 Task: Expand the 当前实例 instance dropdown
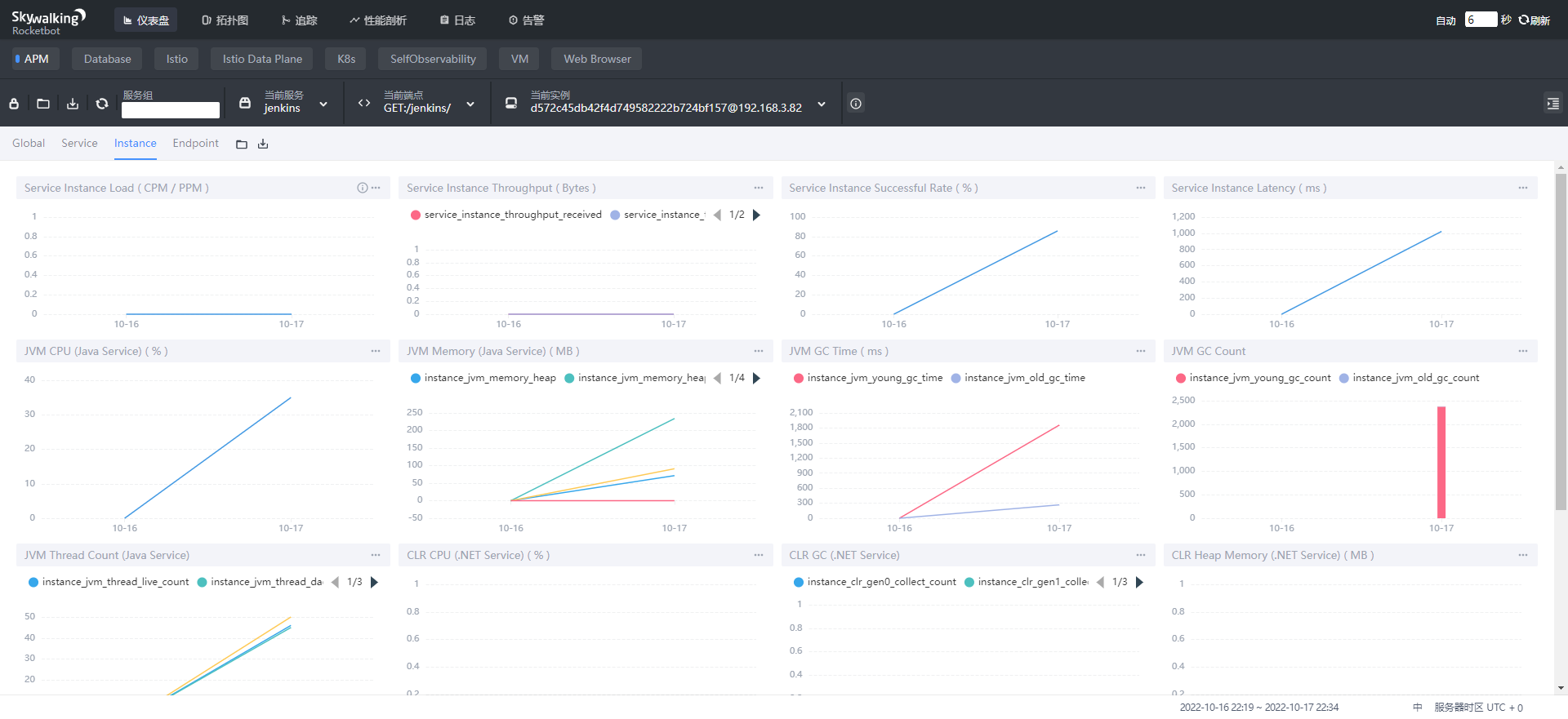666,103
